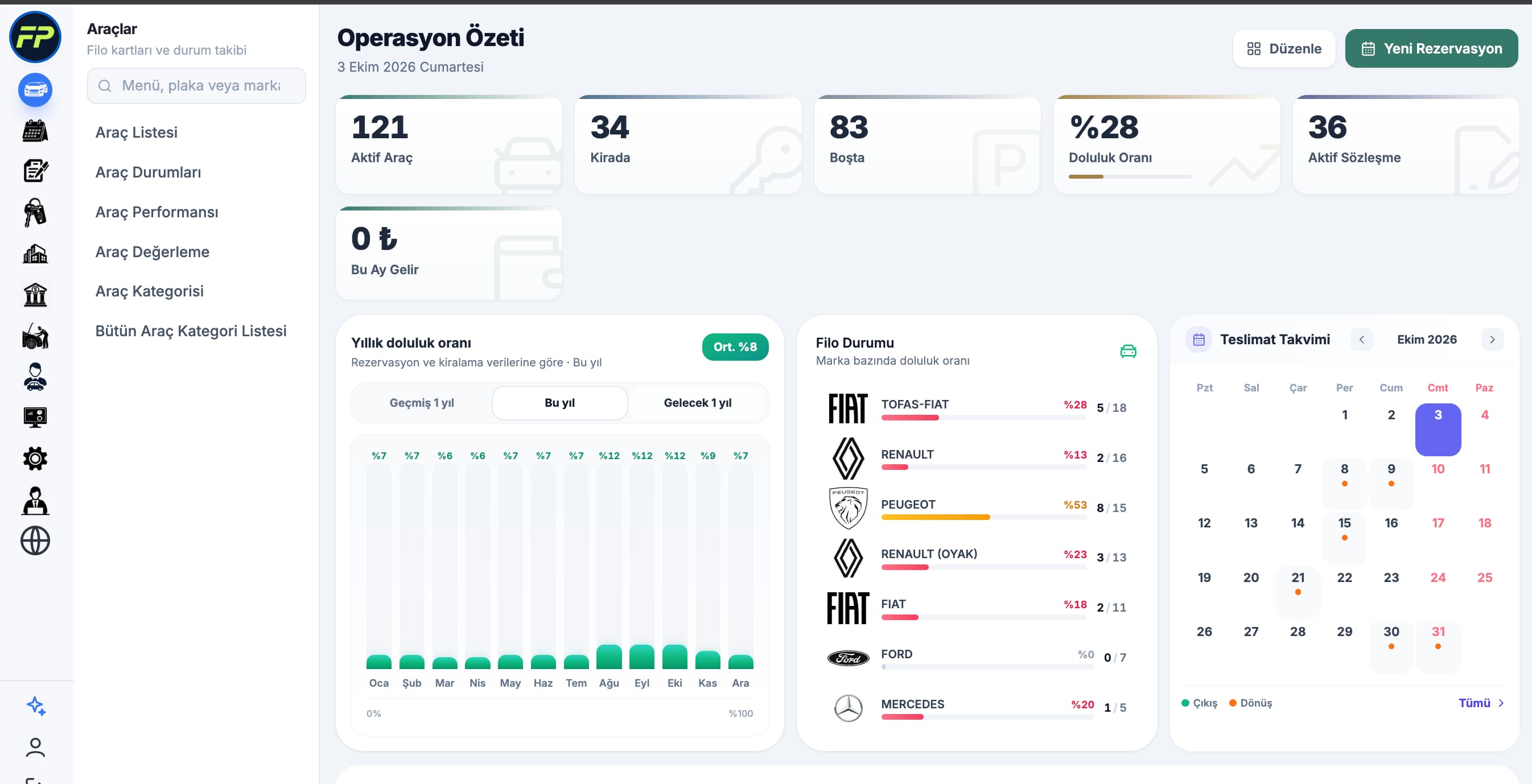Focus the menu, plate or brand search field
1532x784 pixels.
pyautogui.click(x=196, y=85)
